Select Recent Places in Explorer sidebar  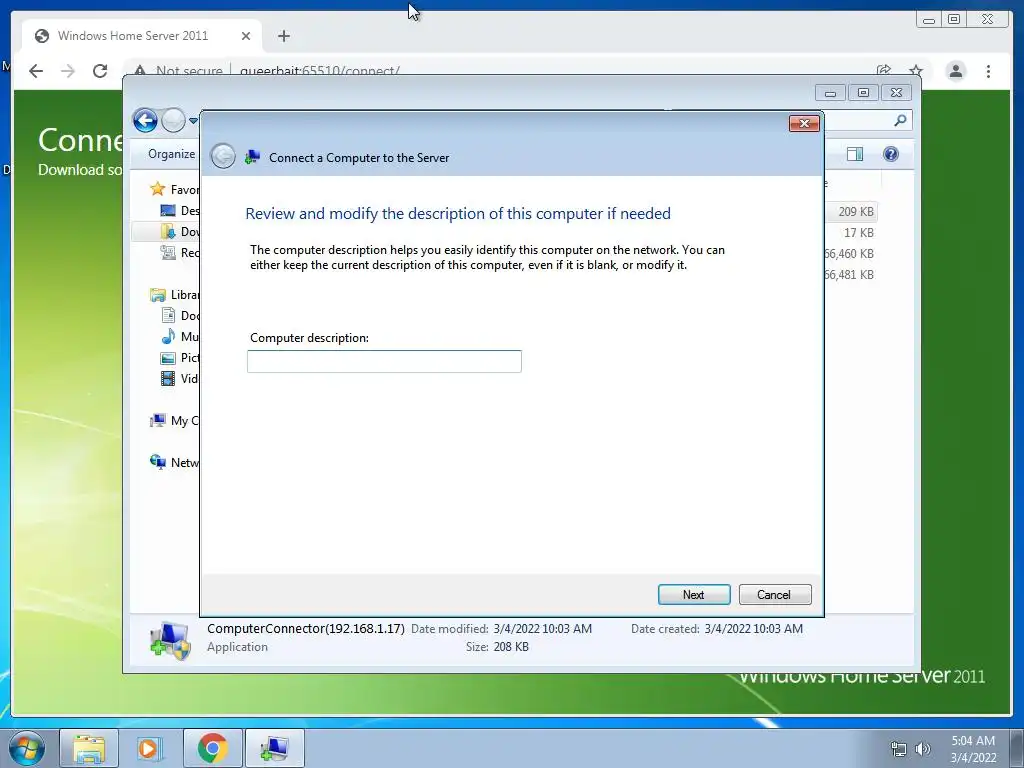pos(179,253)
